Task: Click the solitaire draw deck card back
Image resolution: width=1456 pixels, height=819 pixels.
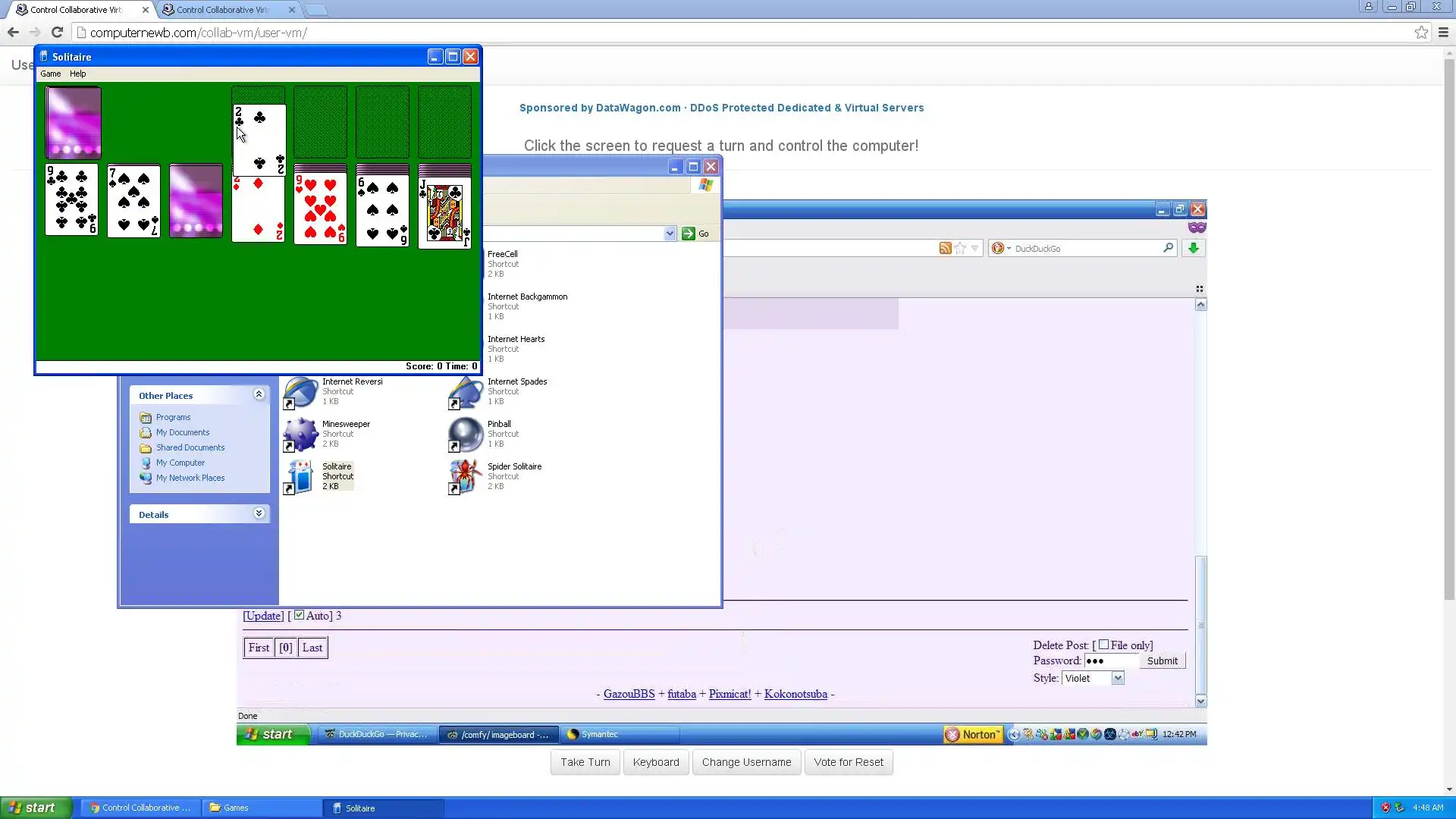Action: pos(74,122)
